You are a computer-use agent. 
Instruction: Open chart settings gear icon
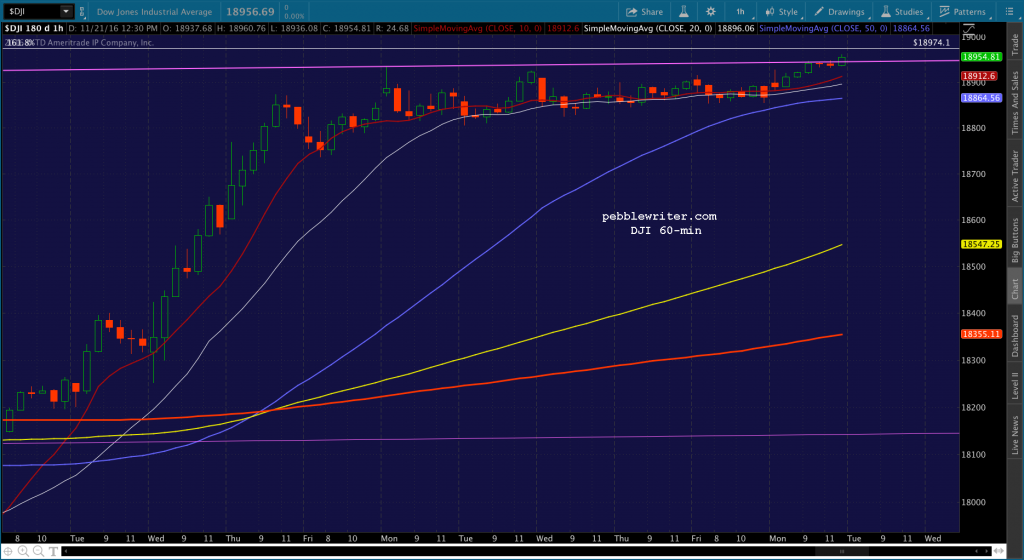point(711,12)
